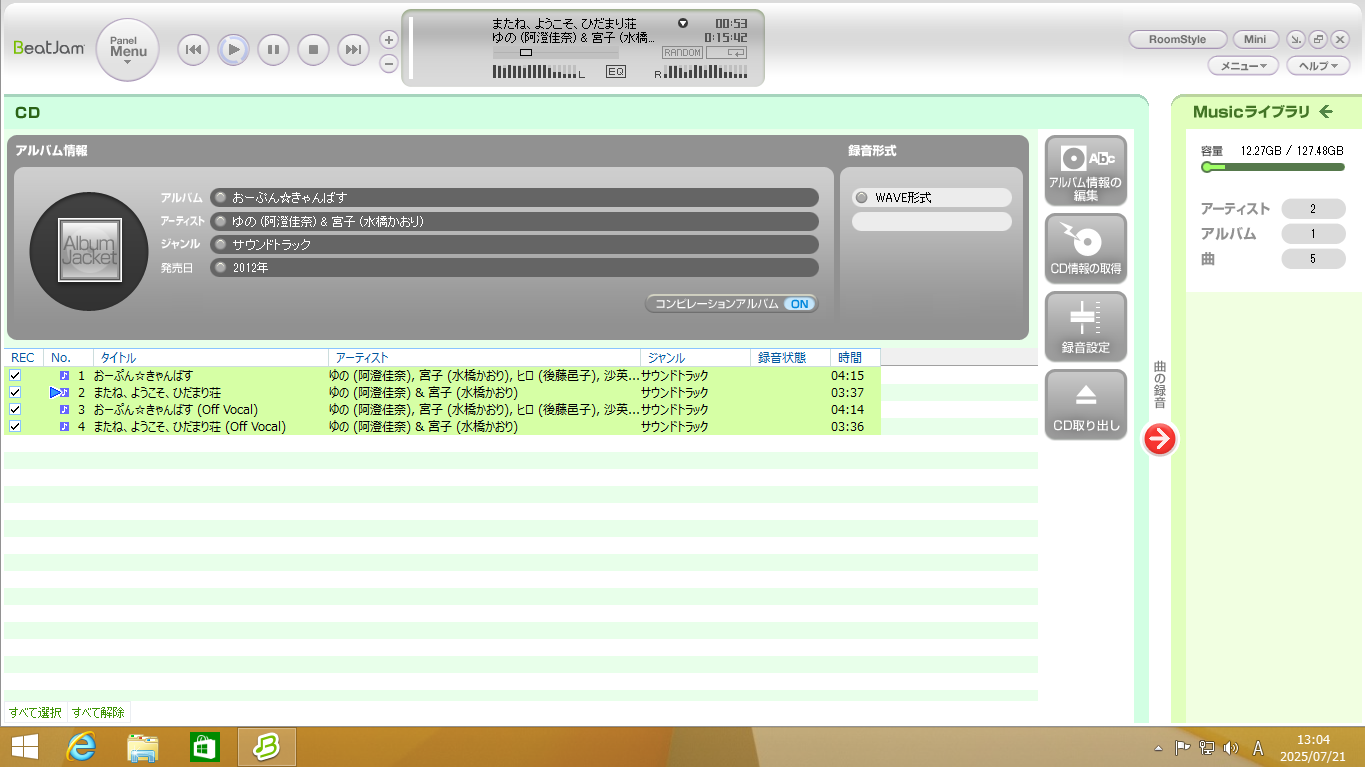This screenshot has height=767, width=1365.
Task: Uncheck the REC checkbox for track 1
Action: pyautogui.click(x=15, y=376)
